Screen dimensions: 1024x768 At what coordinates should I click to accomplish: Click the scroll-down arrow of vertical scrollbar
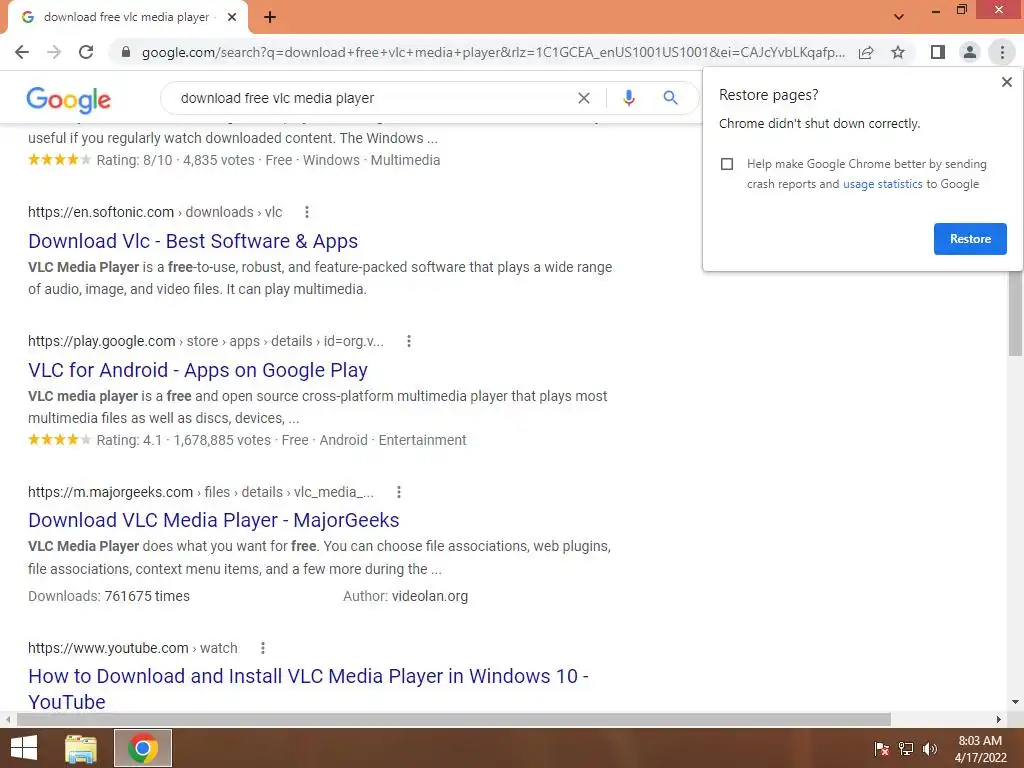1015,702
